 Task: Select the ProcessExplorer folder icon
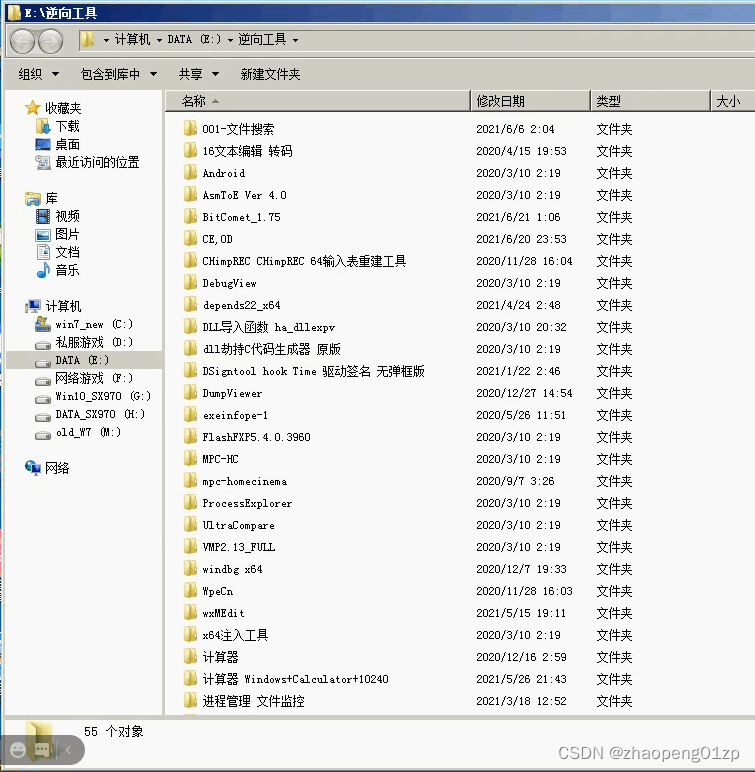[190, 502]
